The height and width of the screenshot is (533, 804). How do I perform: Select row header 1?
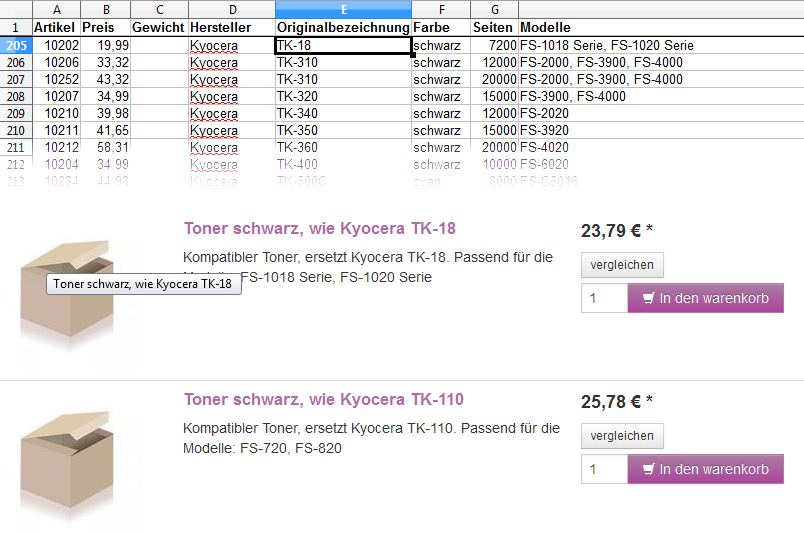coord(16,27)
